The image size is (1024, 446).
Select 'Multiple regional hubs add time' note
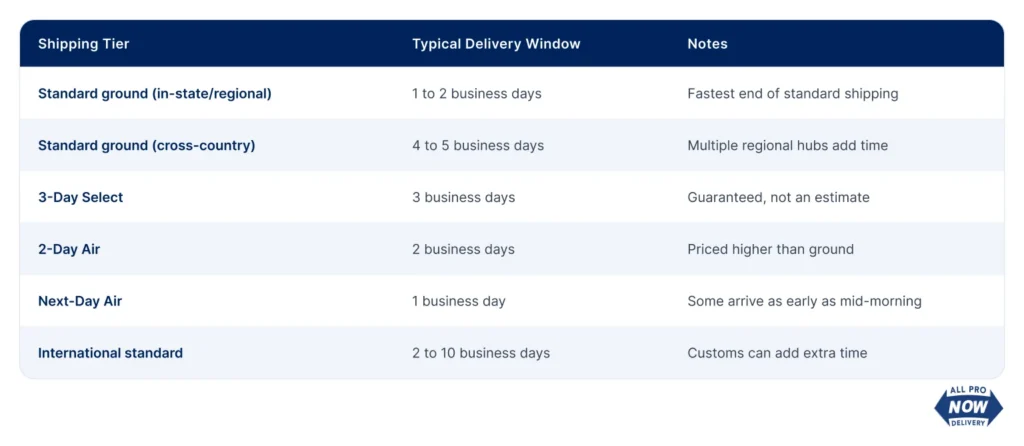788,145
